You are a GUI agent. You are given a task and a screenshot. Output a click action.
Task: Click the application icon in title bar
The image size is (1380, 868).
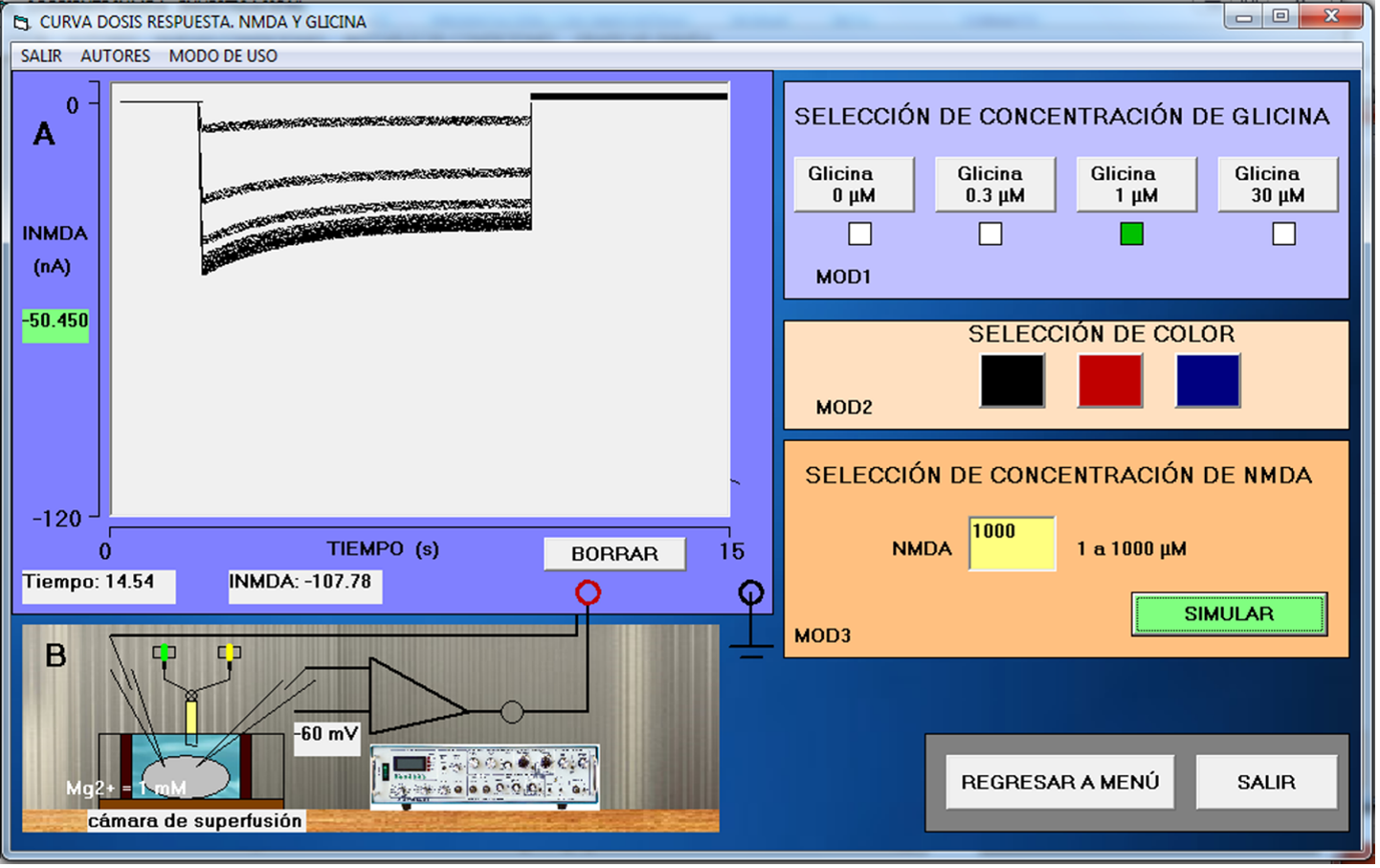click(x=21, y=22)
